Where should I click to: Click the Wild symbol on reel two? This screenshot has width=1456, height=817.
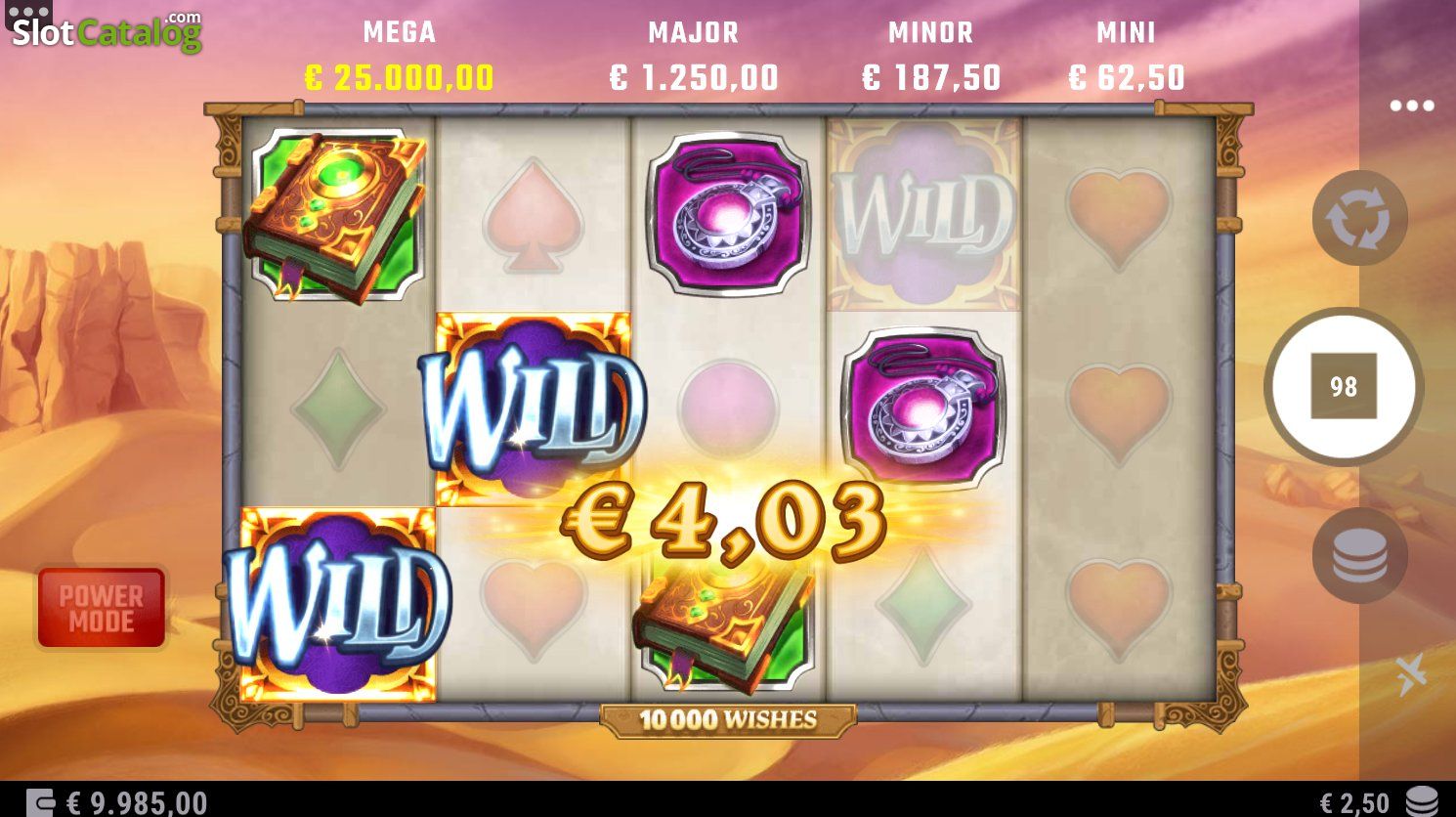click(533, 408)
